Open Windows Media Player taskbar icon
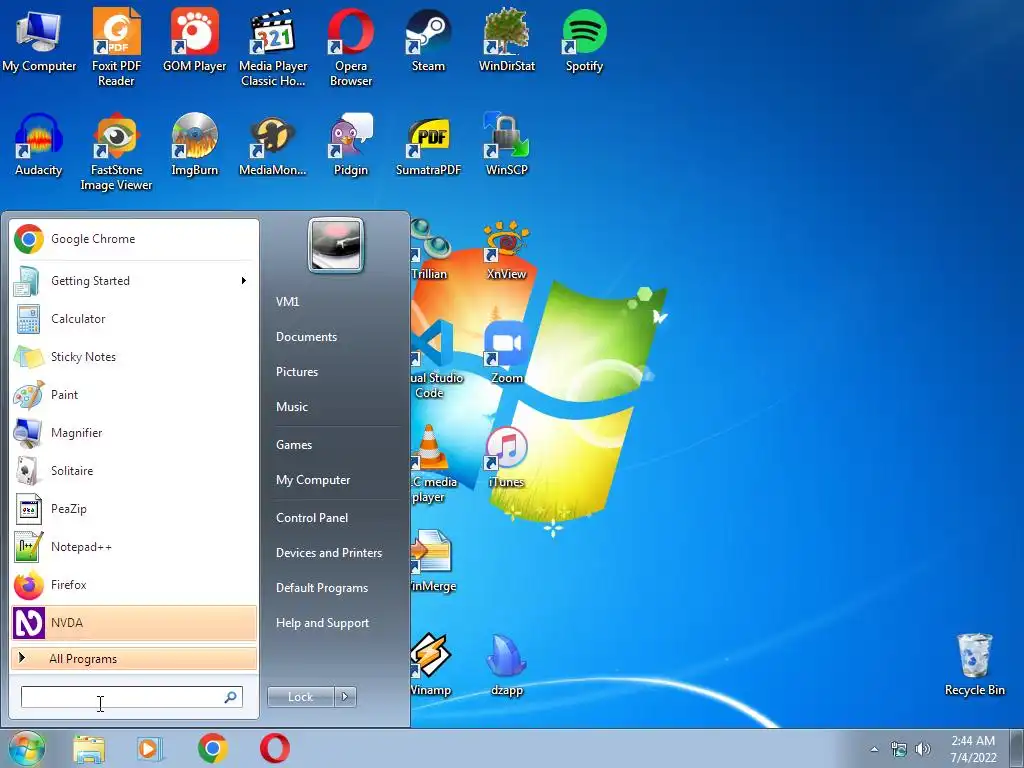This screenshot has width=1024, height=768. click(x=150, y=748)
